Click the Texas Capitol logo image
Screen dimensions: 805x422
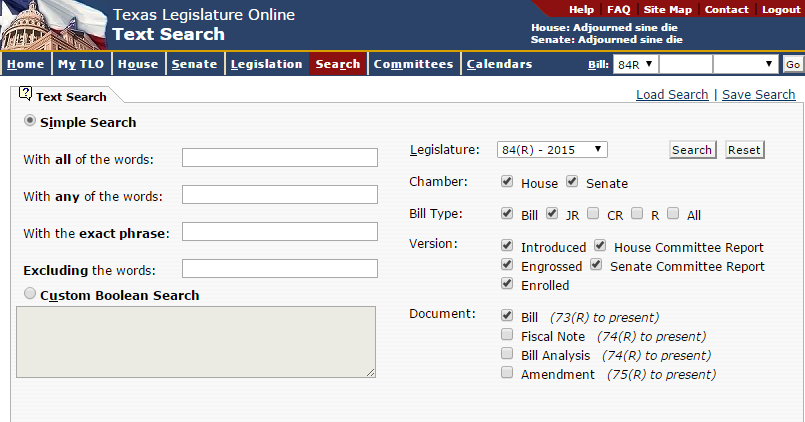tap(52, 25)
